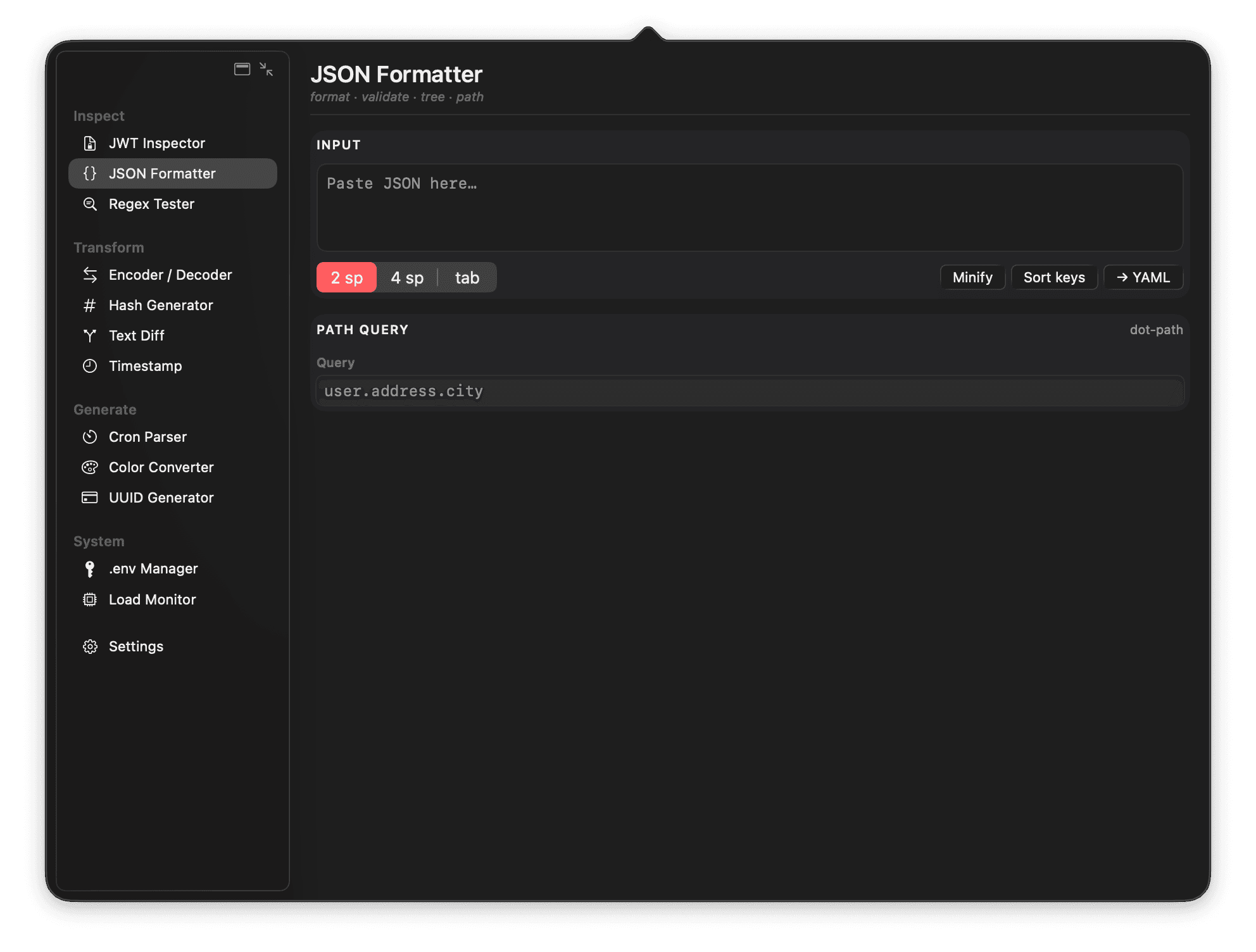Click the "Inspect" sidebar group label

click(x=99, y=116)
